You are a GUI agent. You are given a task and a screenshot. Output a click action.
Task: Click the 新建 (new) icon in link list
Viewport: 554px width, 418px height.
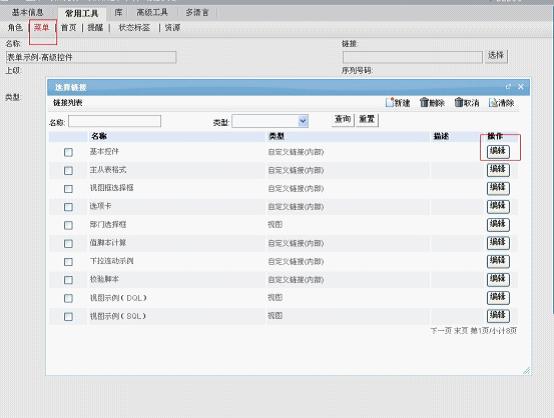pyautogui.click(x=390, y=102)
